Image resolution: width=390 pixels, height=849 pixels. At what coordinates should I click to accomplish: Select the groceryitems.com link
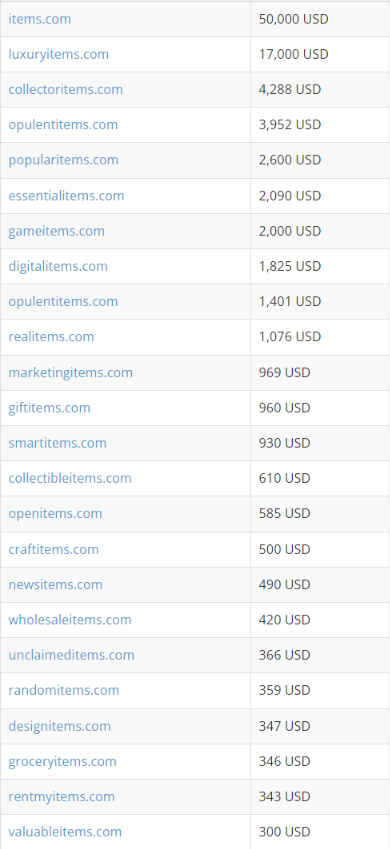coord(62,761)
